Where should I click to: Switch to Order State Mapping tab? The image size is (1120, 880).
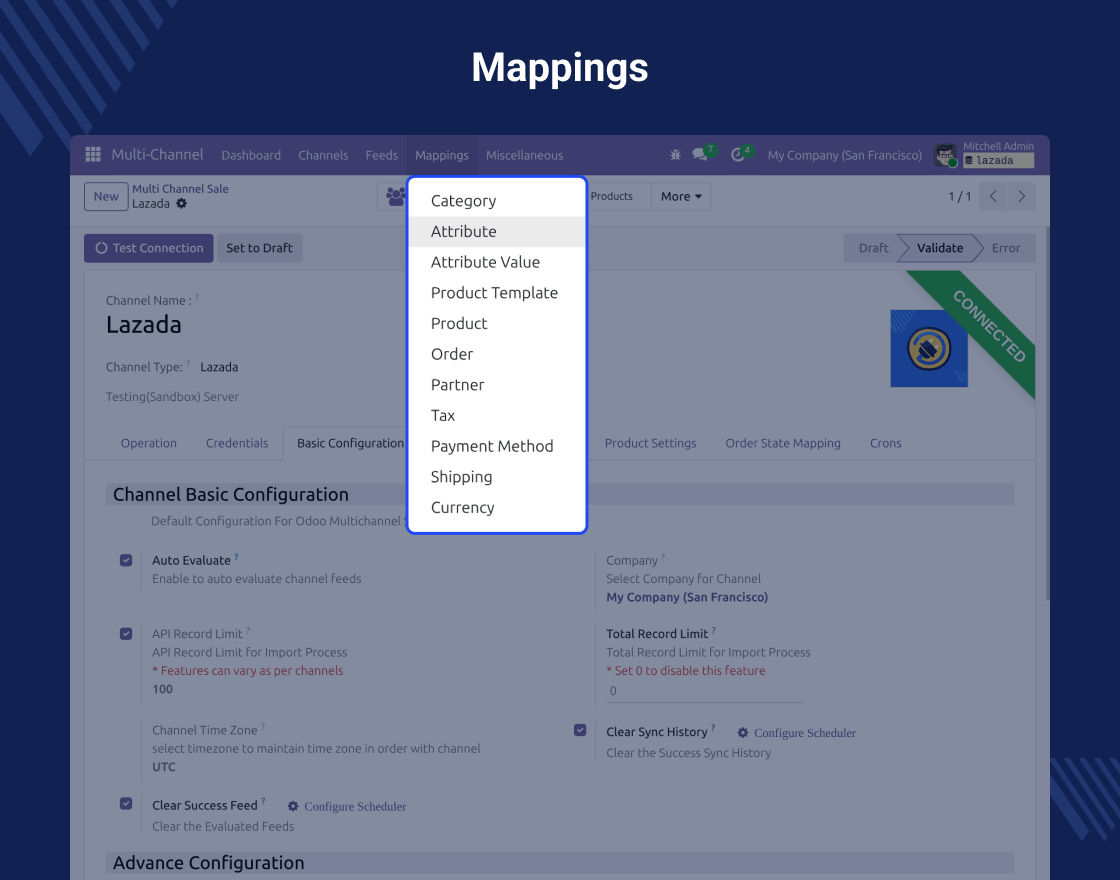coord(783,443)
